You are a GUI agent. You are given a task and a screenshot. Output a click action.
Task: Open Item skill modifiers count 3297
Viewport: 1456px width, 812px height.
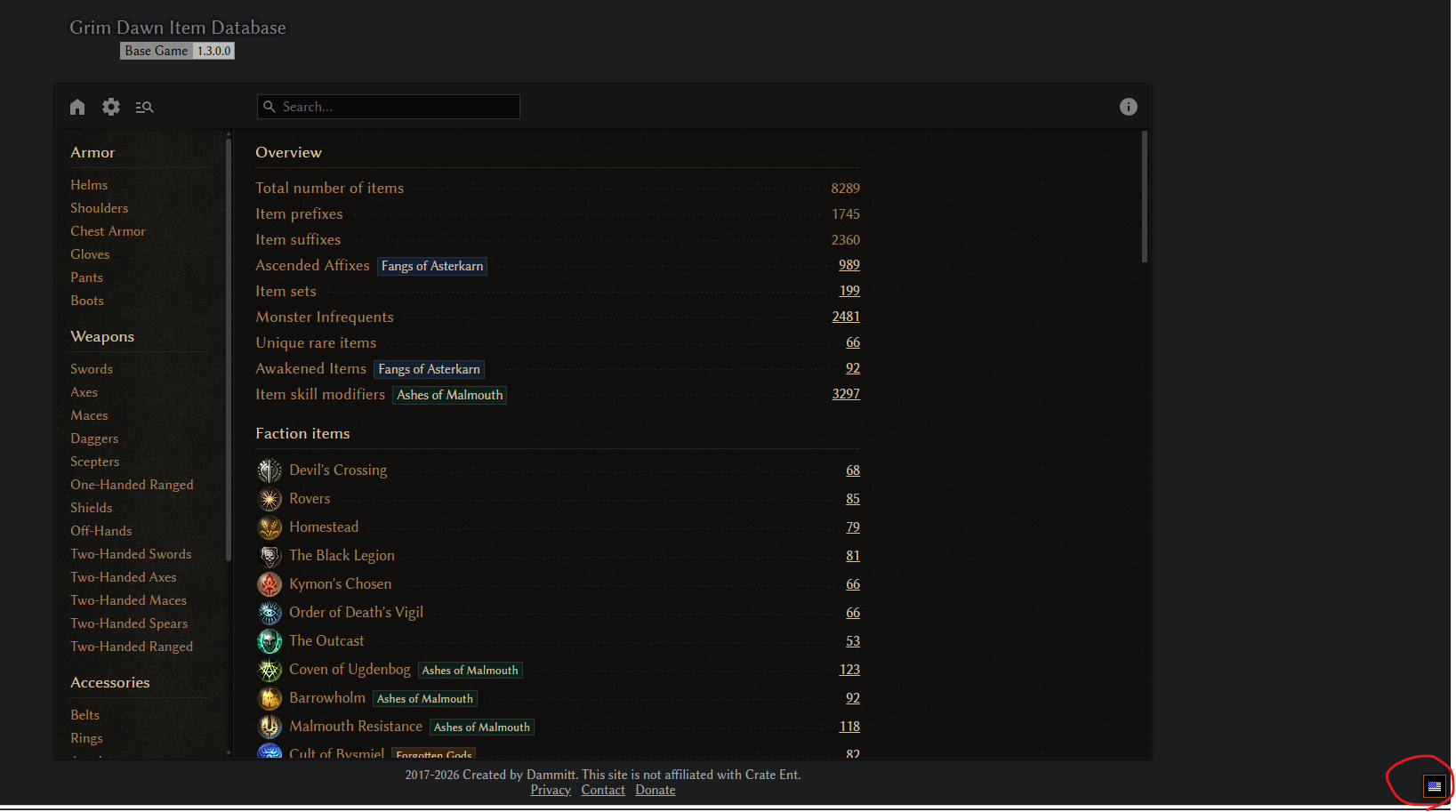[846, 394]
